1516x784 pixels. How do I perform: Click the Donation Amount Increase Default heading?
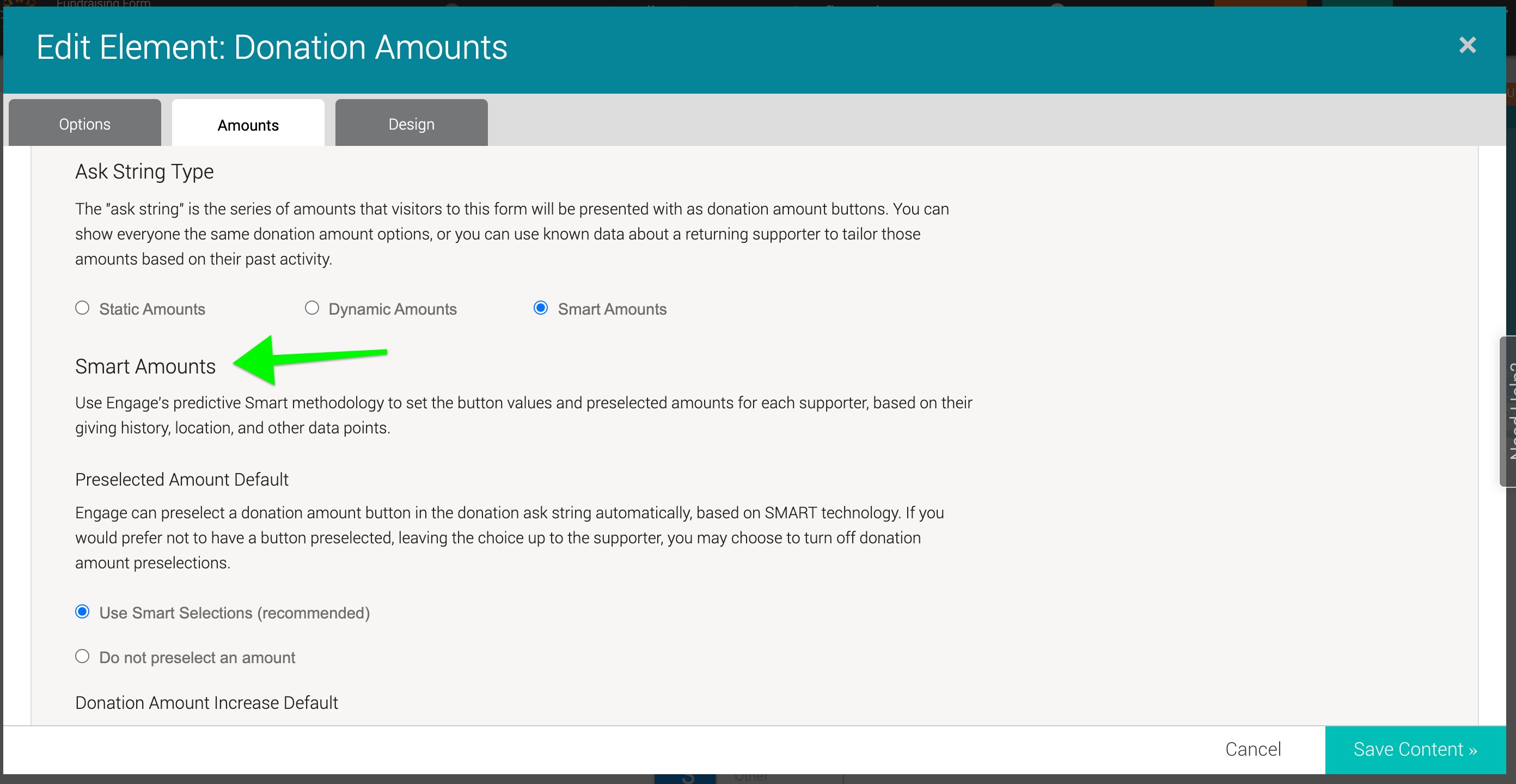pyautogui.click(x=206, y=702)
